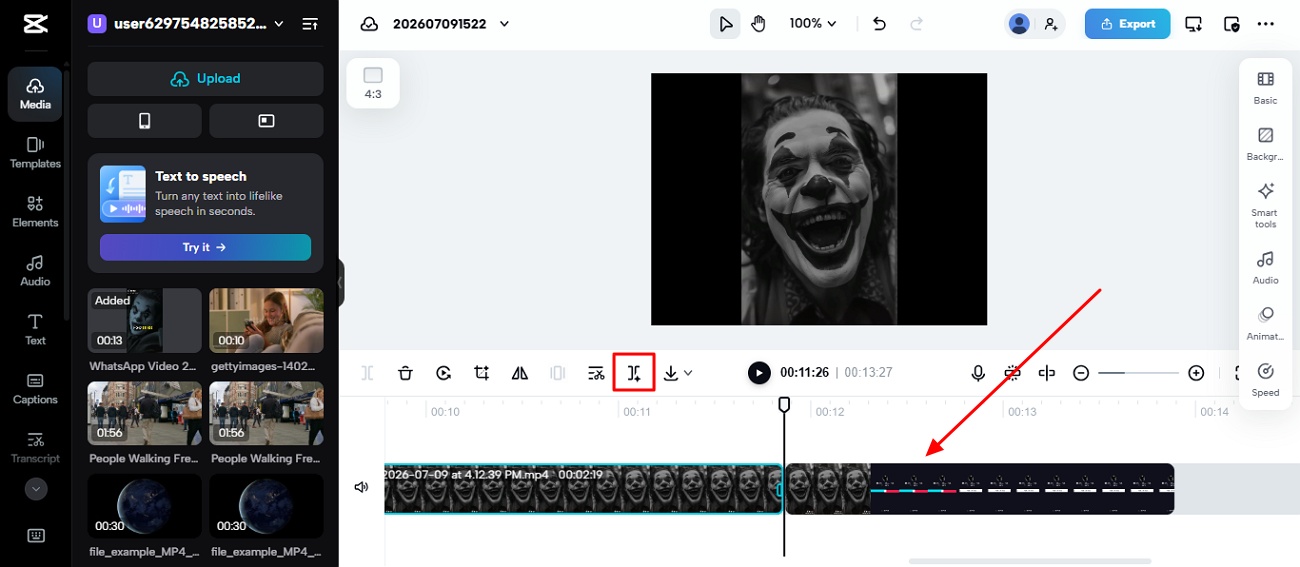Open the Elements panel
The image size is (1300, 567).
pyautogui.click(x=35, y=212)
